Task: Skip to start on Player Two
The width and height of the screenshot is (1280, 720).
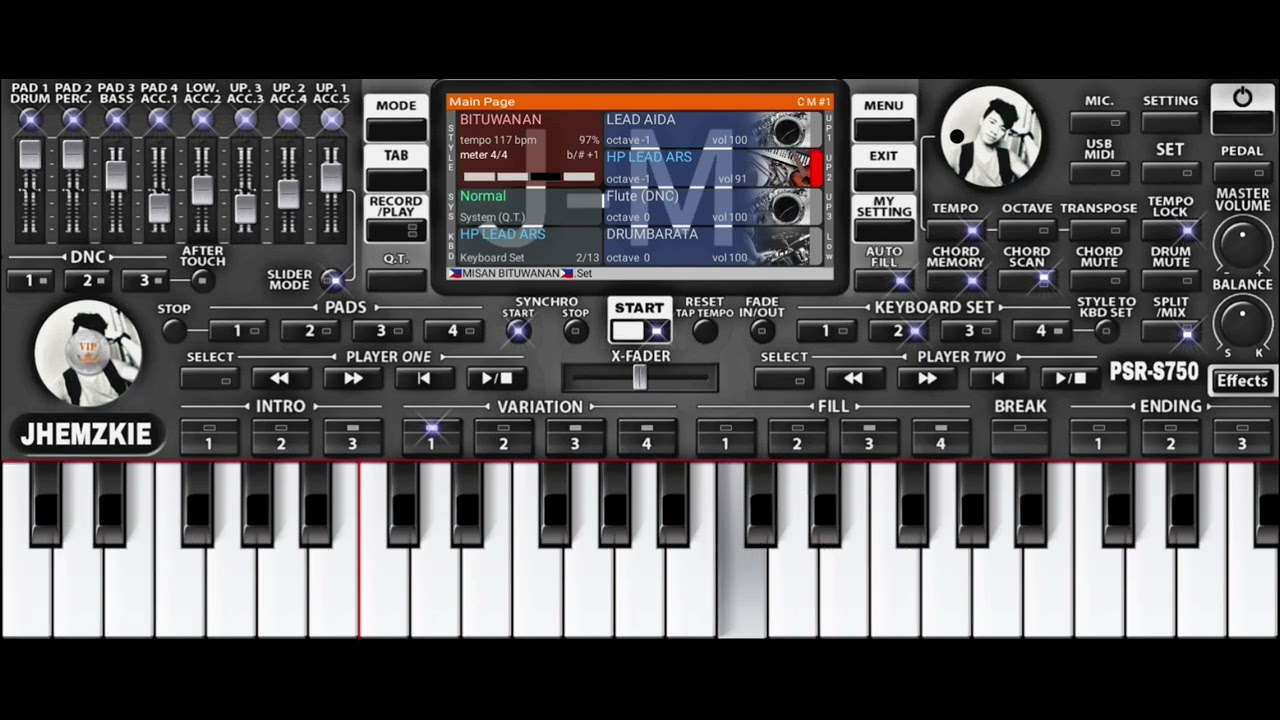Action: tap(998, 379)
